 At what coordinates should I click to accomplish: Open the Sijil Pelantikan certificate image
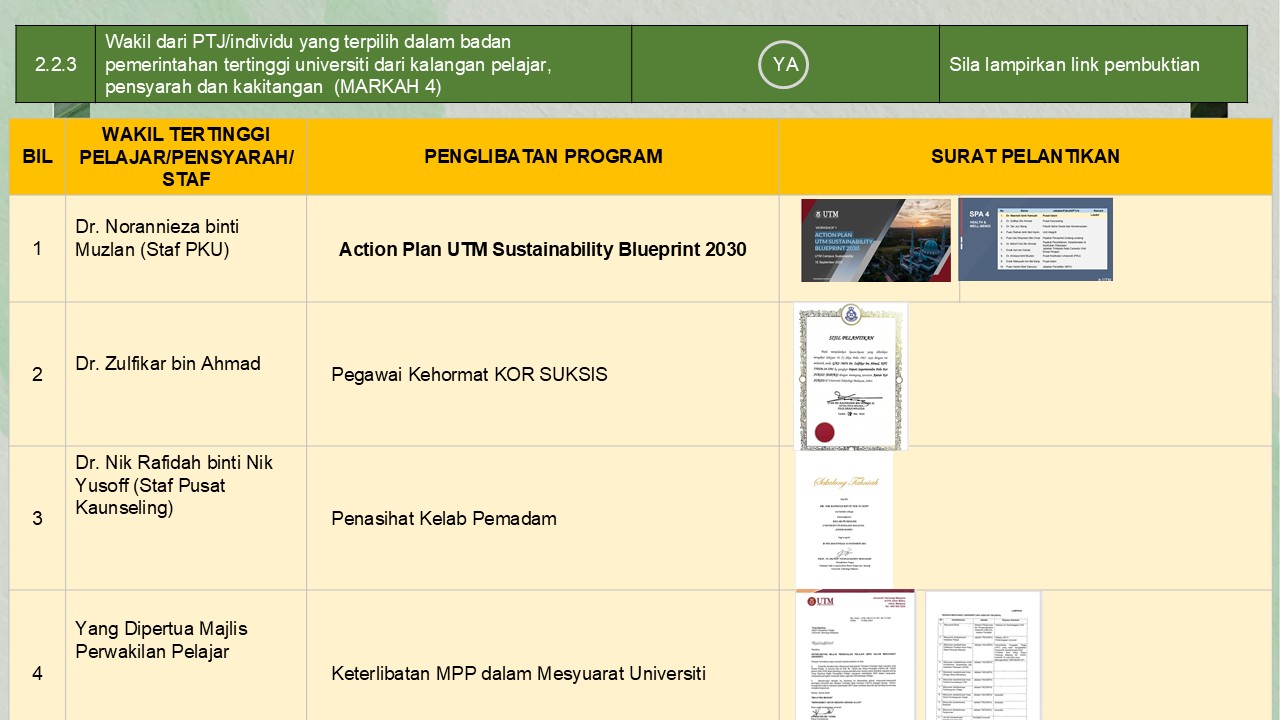pos(851,376)
